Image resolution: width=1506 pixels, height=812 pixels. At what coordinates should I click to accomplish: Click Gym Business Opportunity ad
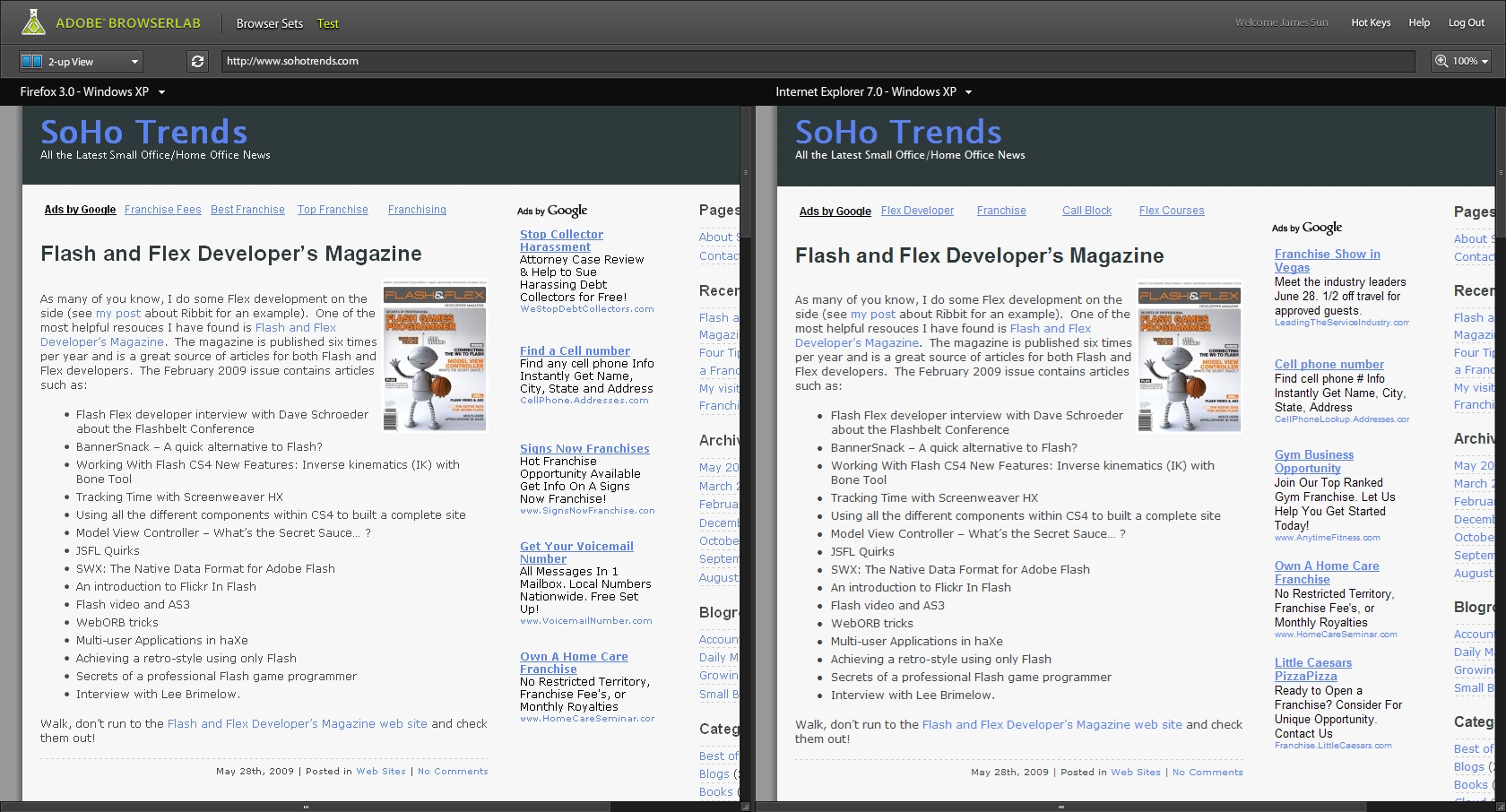[x=1314, y=462]
